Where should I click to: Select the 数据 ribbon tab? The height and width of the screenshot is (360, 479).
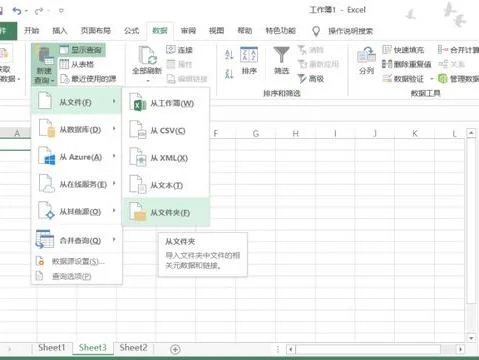pos(160,31)
